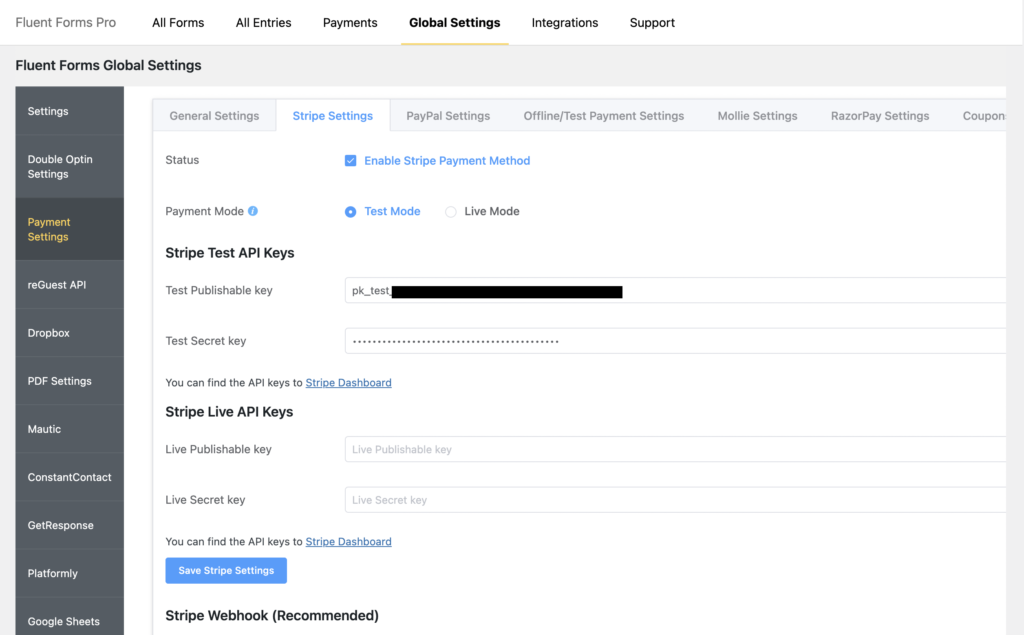Open Google Sheets sidebar item

click(64, 621)
